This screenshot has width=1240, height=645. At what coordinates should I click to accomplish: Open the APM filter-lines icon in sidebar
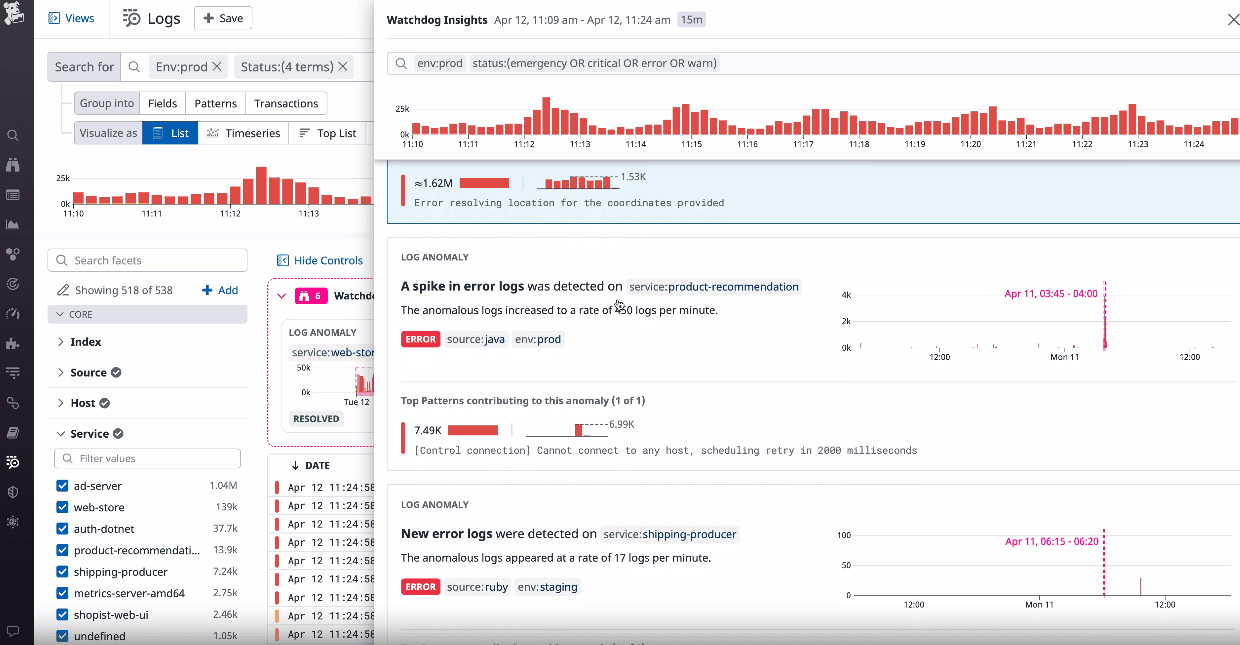click(13, 373)
